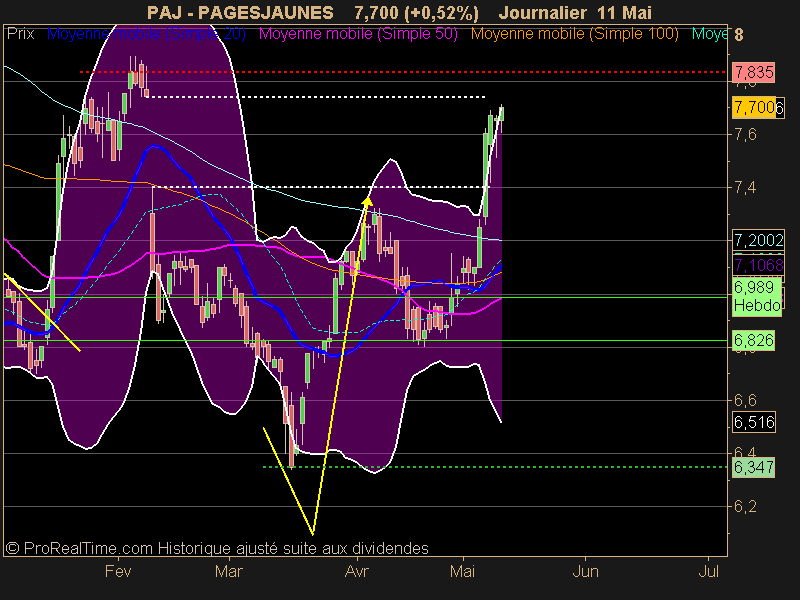The width and height of the screenshot is (800, 600).
Task: Select the Prix legend entry
Action: pyautogui.click(x=20, y=34)
